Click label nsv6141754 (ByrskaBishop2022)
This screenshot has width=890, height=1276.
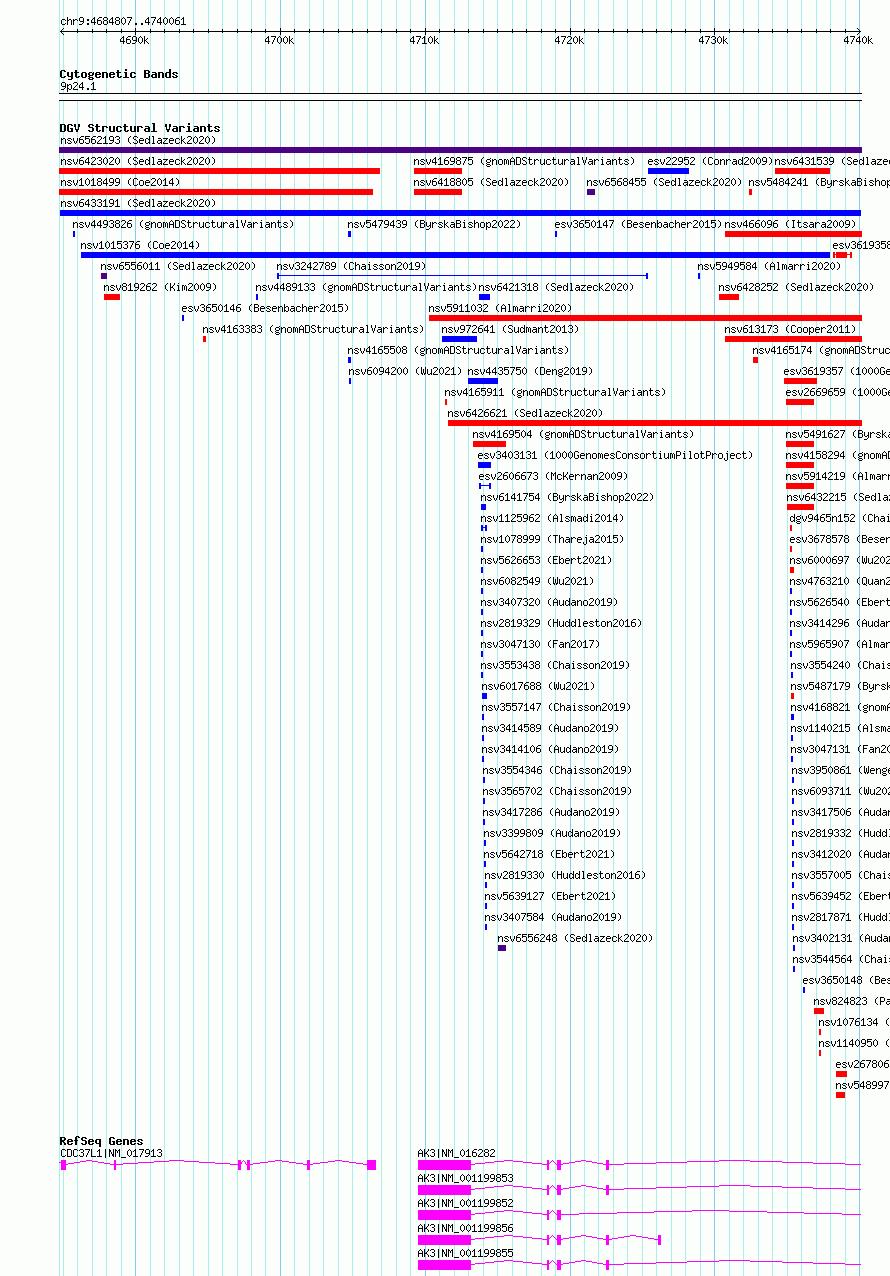(567, 497)
